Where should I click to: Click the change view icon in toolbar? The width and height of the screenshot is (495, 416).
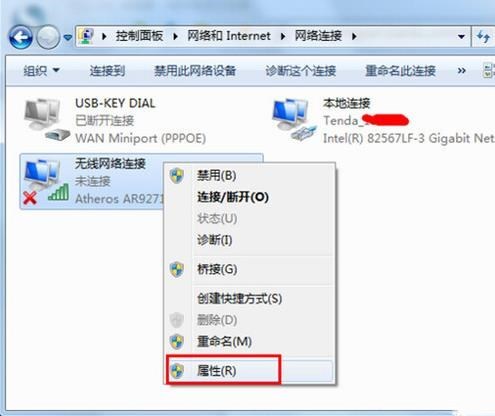[x=488, y=70]
